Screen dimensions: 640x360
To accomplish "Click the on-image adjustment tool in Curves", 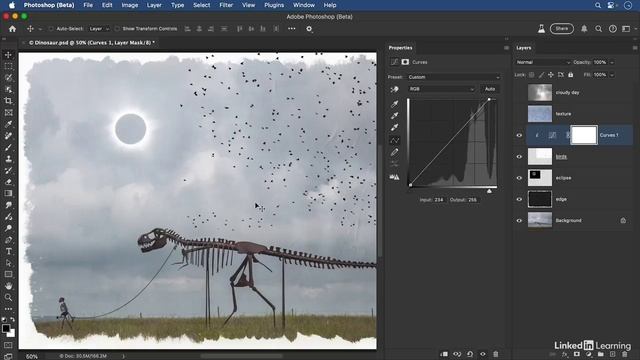I will (394, 89).
